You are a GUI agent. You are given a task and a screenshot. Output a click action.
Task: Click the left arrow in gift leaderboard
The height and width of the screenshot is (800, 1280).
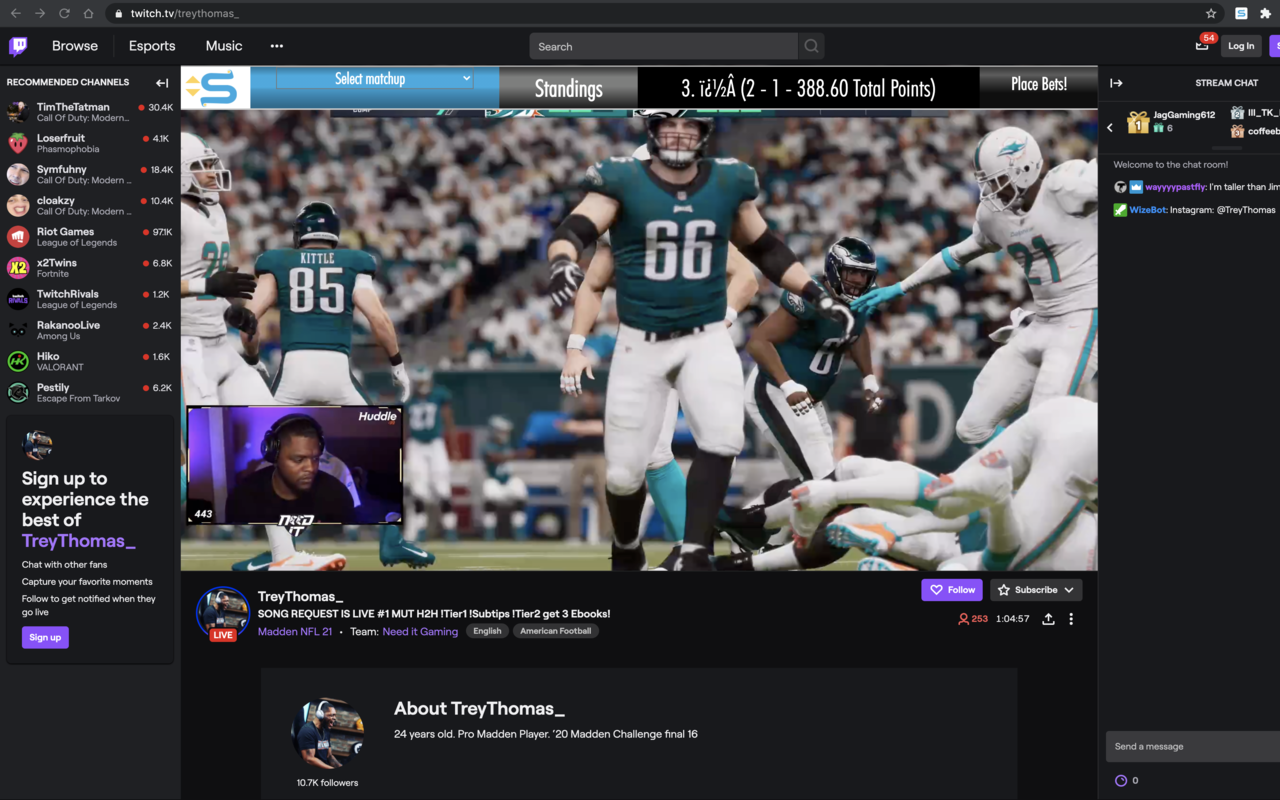(x=1110, y=127)
